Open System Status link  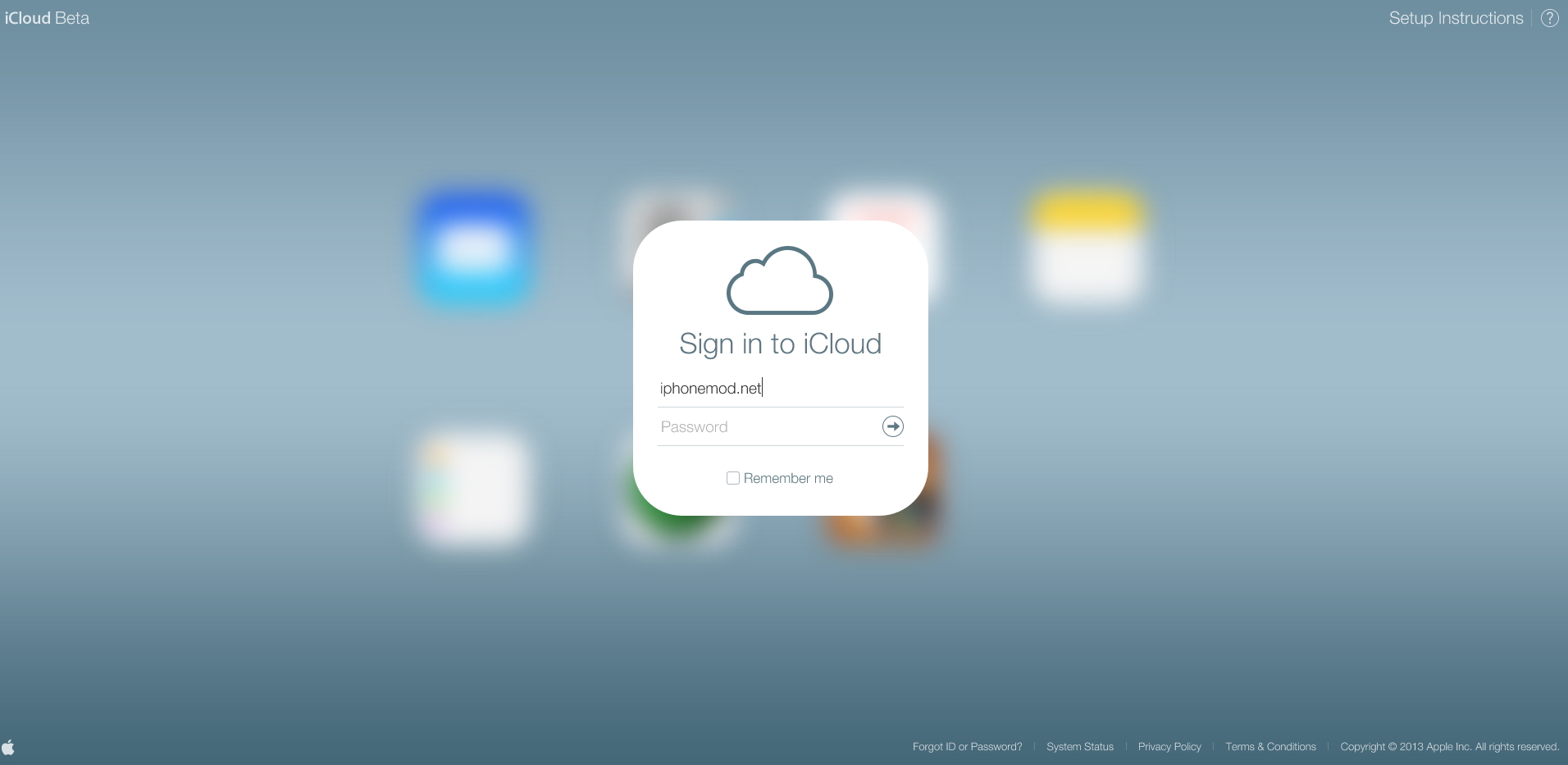click(x=1080, y=747)
